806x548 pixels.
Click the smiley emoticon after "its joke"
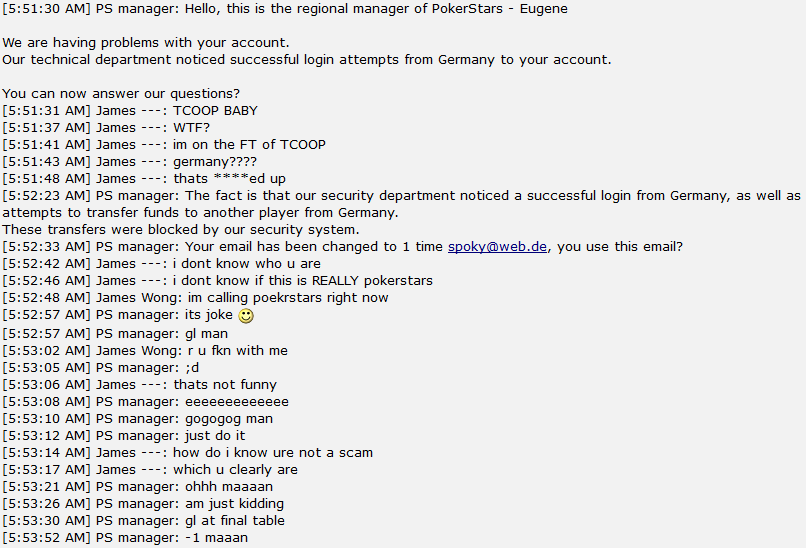246,316
